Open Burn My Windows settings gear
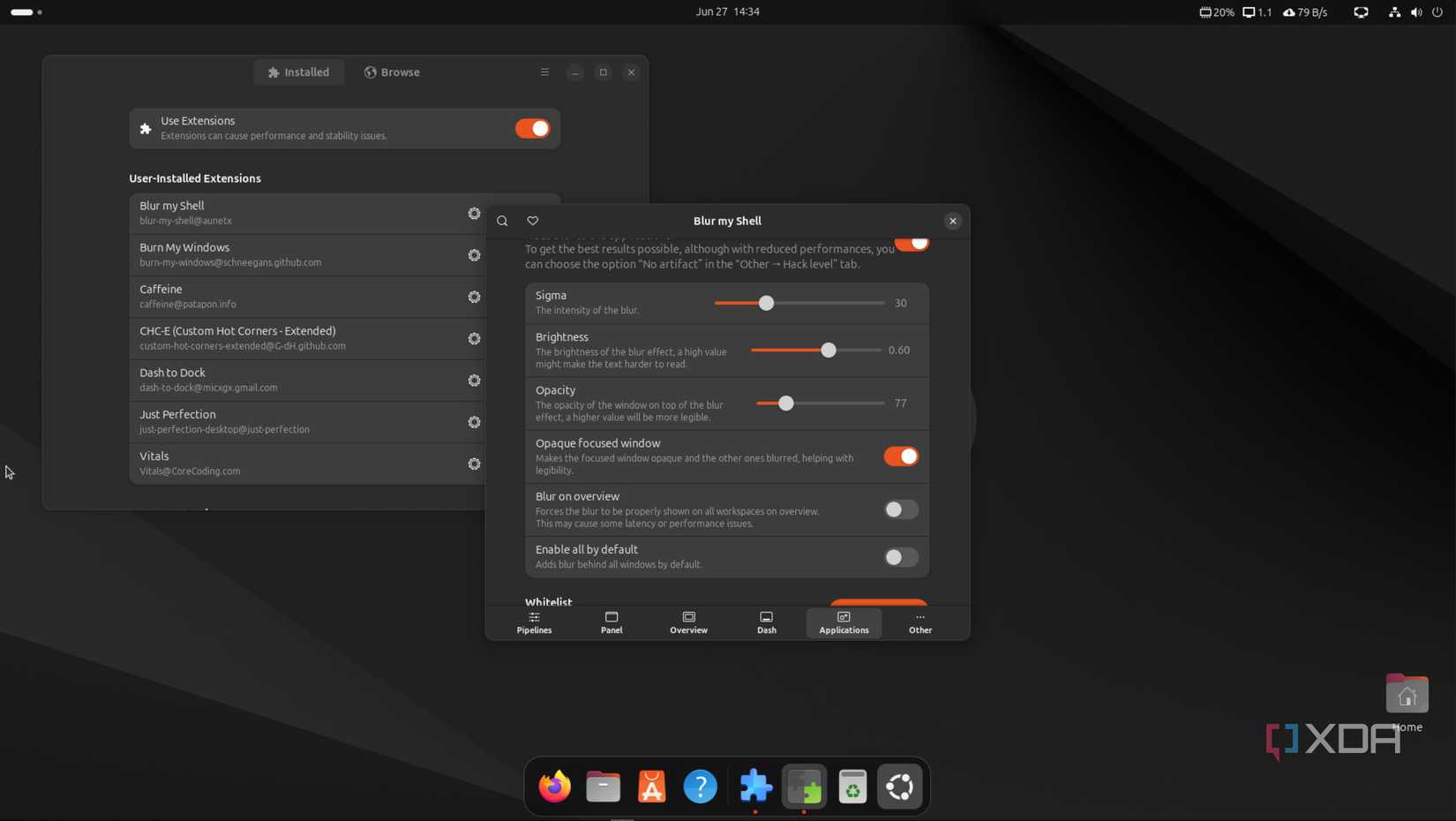Image resolution: width=1456 pixels, height=821 pixels. pyautogui.click(x=474, y=255)
